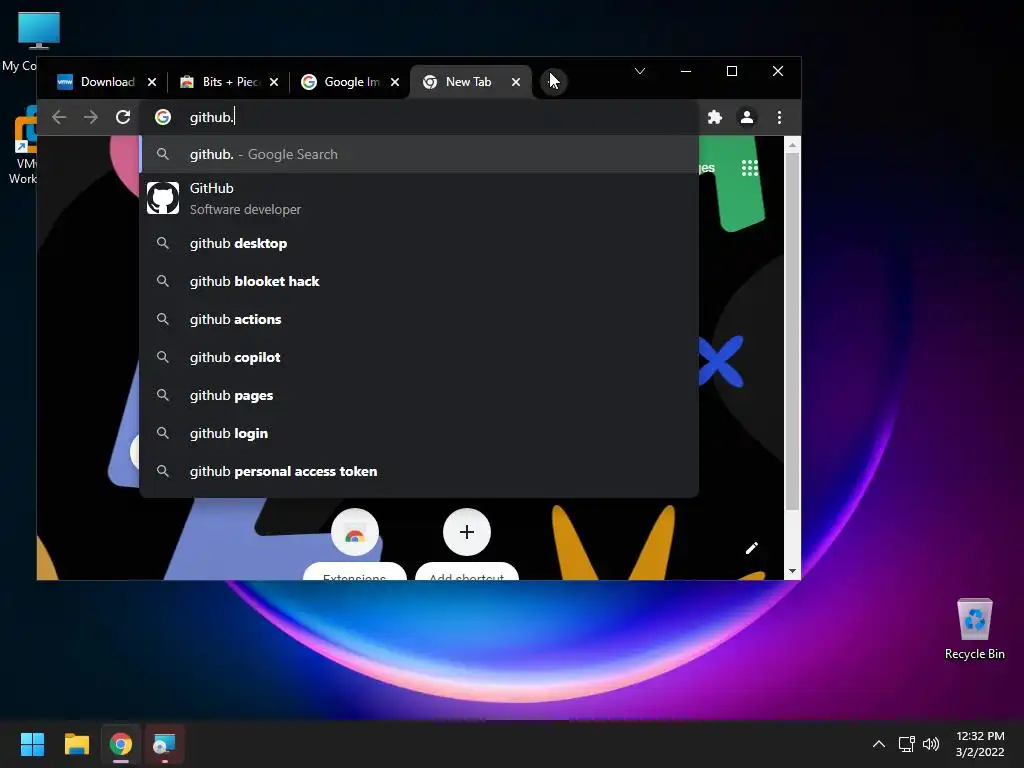The image size is (1024, 768).
Task: Click the address bar containing github.
Action: tap(419, 117)
